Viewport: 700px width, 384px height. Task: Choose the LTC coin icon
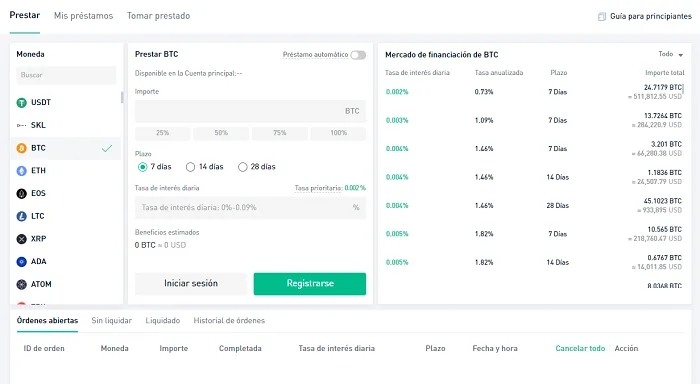click(x=21, y=217)
